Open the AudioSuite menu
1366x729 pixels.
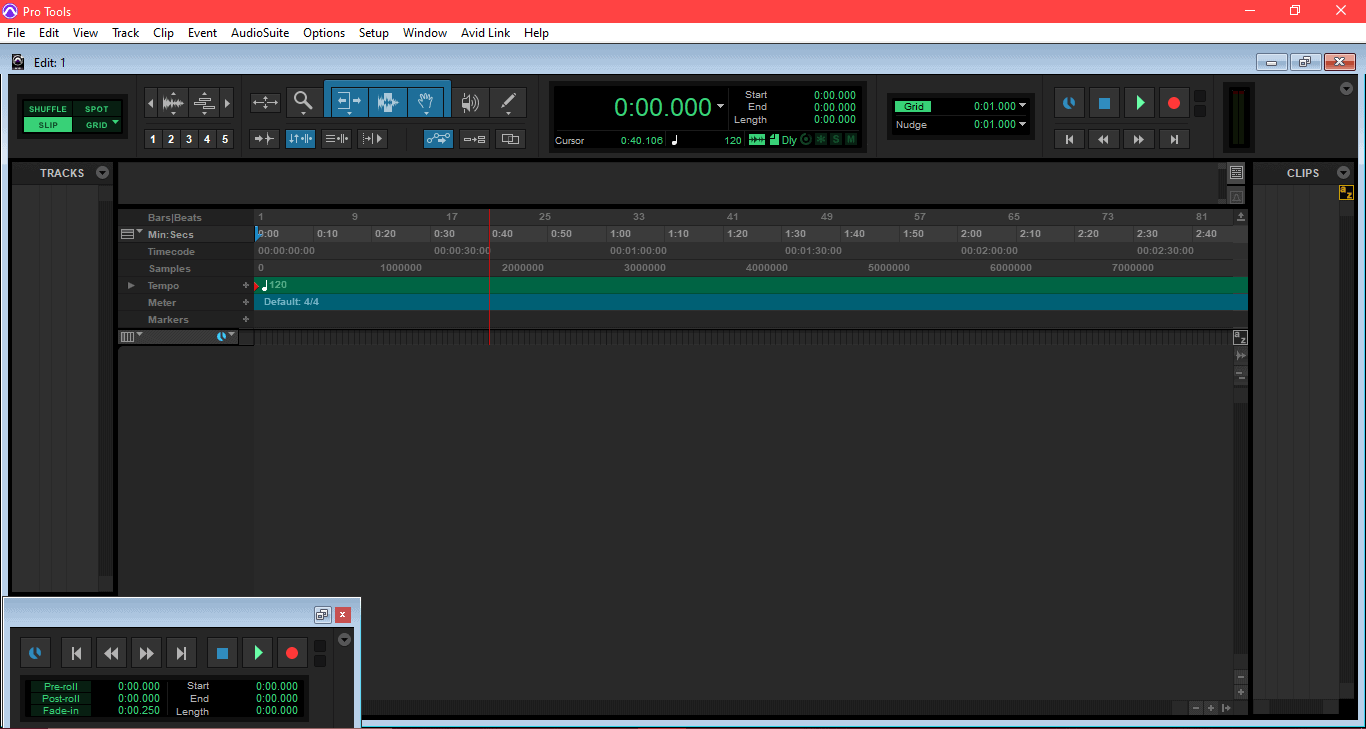point(259,33)
